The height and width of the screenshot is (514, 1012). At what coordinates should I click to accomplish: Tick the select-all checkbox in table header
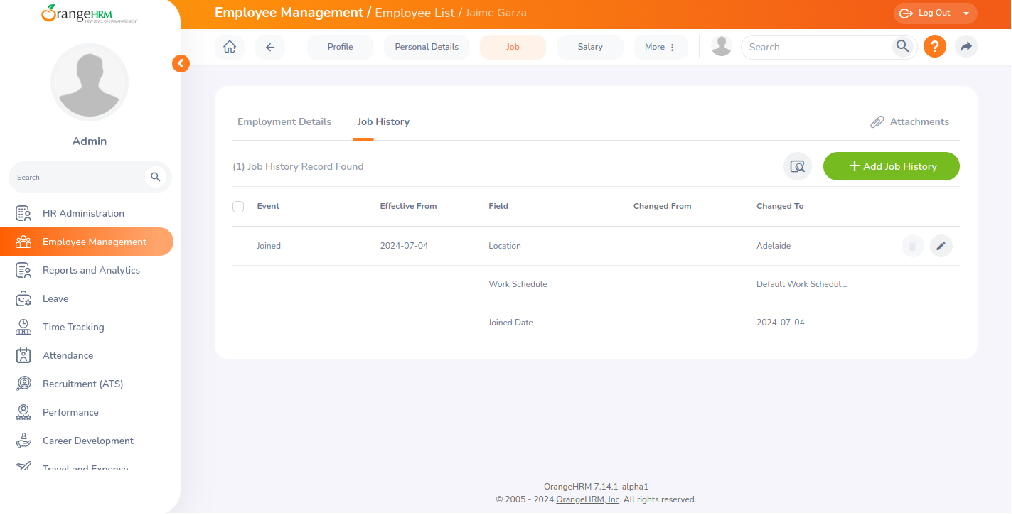[x=238, y=207]
